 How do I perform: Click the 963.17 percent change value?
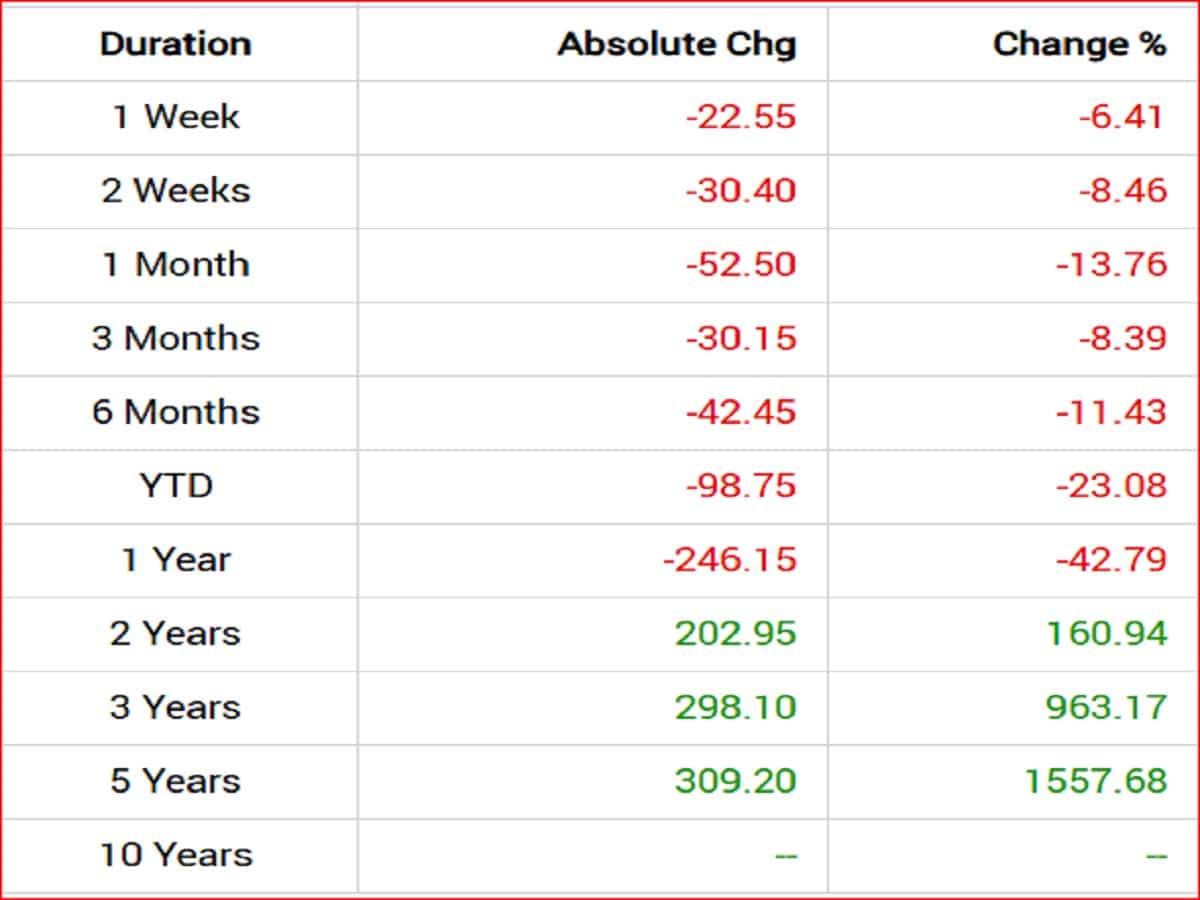pyautogui.click(x=1106, y=707)
